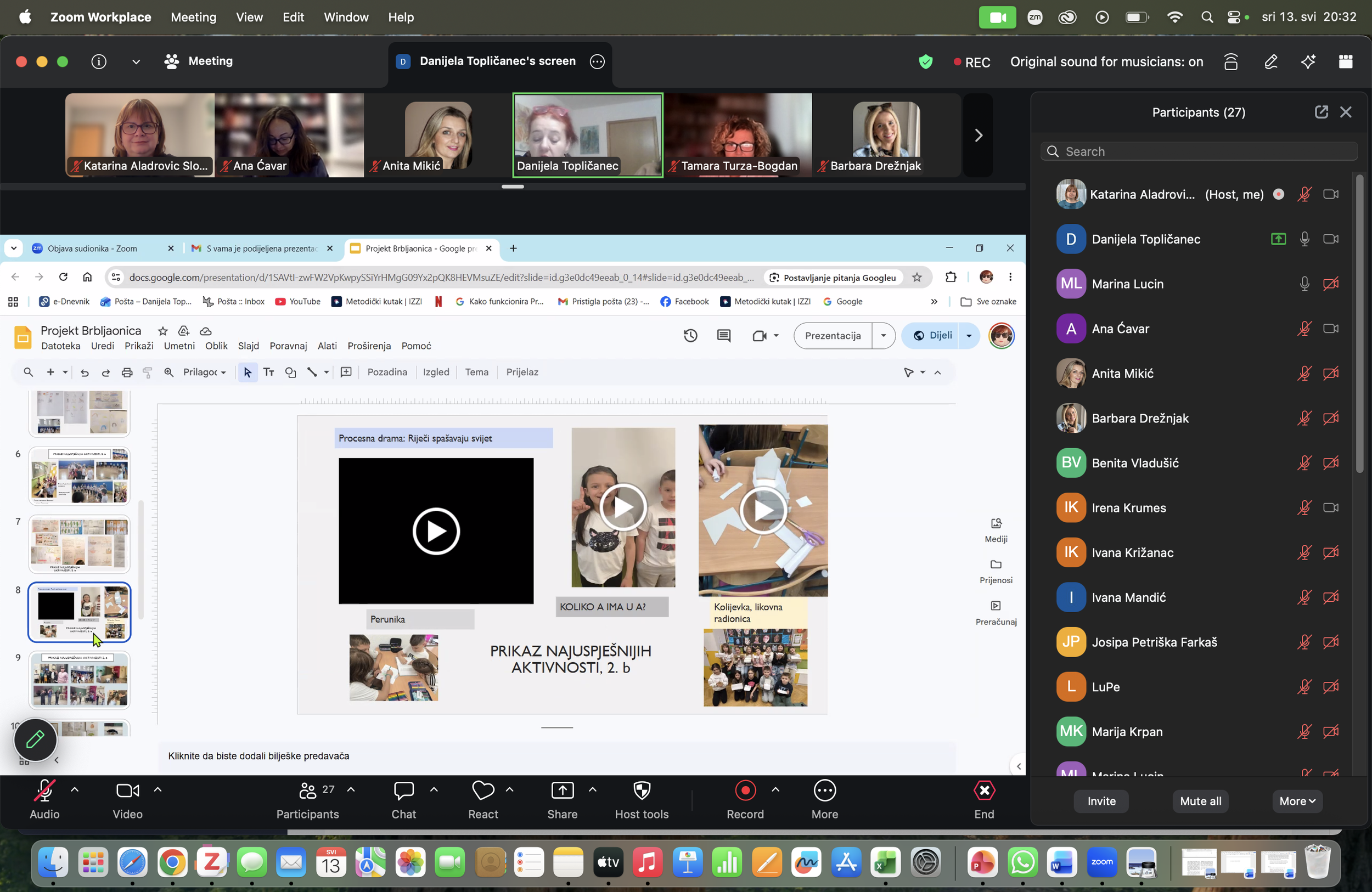The image size is (1372, 892).
Task: Open the Umetni menu in Slides
Action: pyautogui.click(x=179, y=346)
